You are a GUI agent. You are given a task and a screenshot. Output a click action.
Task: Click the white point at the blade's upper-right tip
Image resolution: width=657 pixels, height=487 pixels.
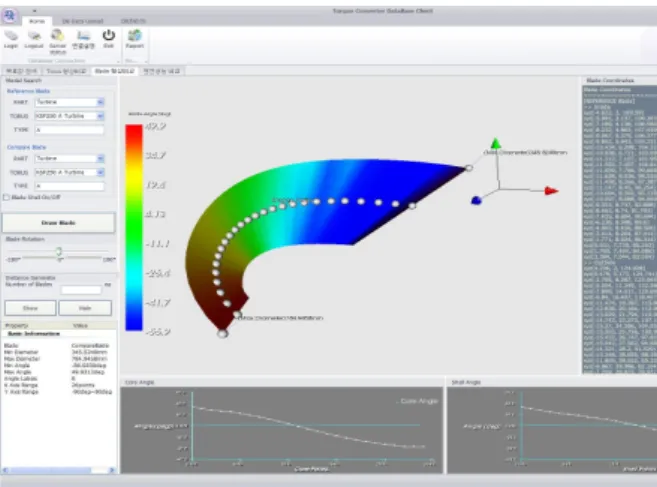[x=469, y=168]
